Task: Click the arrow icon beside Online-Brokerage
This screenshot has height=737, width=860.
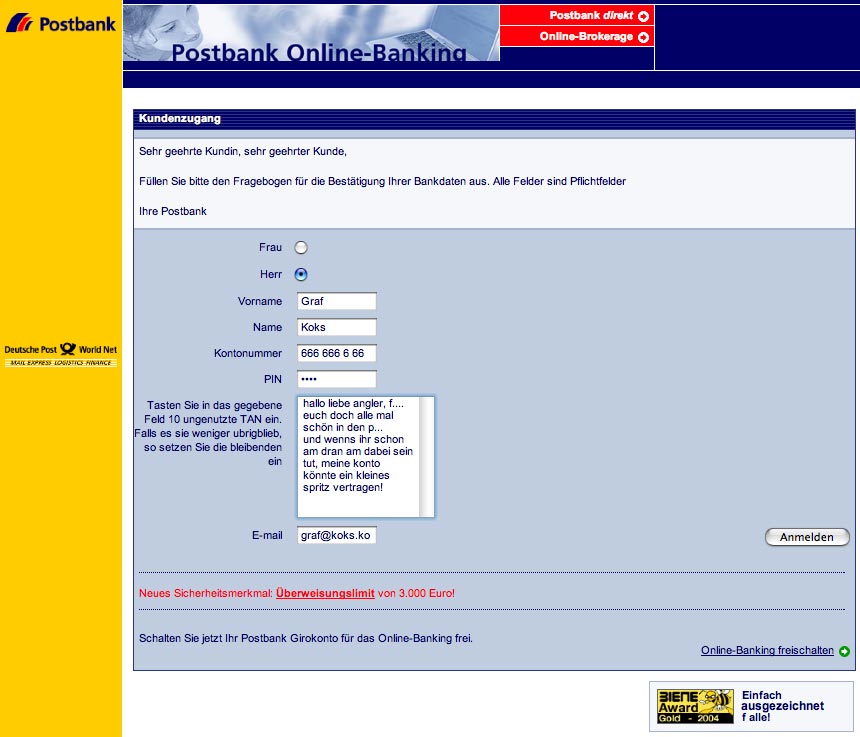Action: 643,37
